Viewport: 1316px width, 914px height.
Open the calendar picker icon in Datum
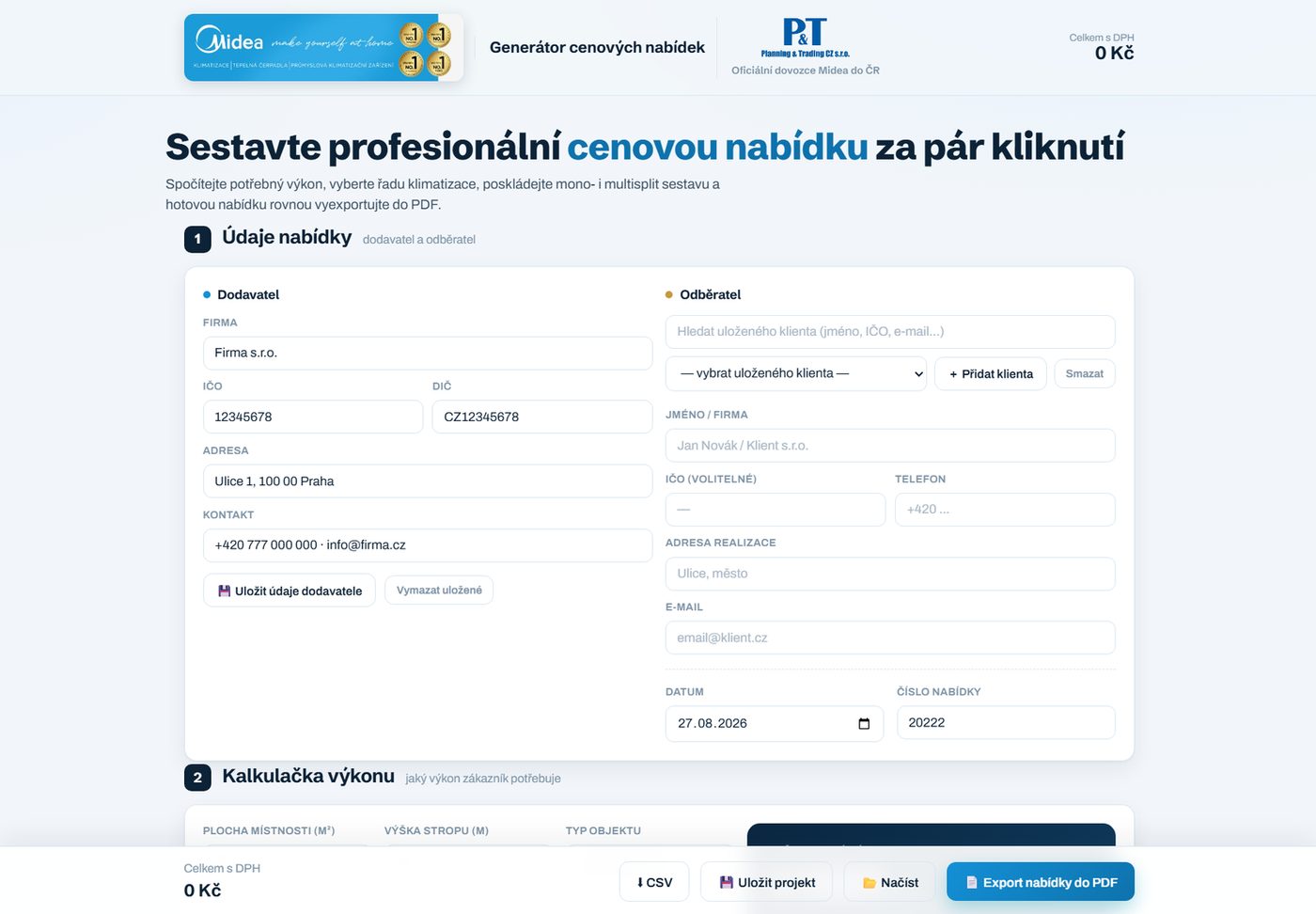coord(864,723)
